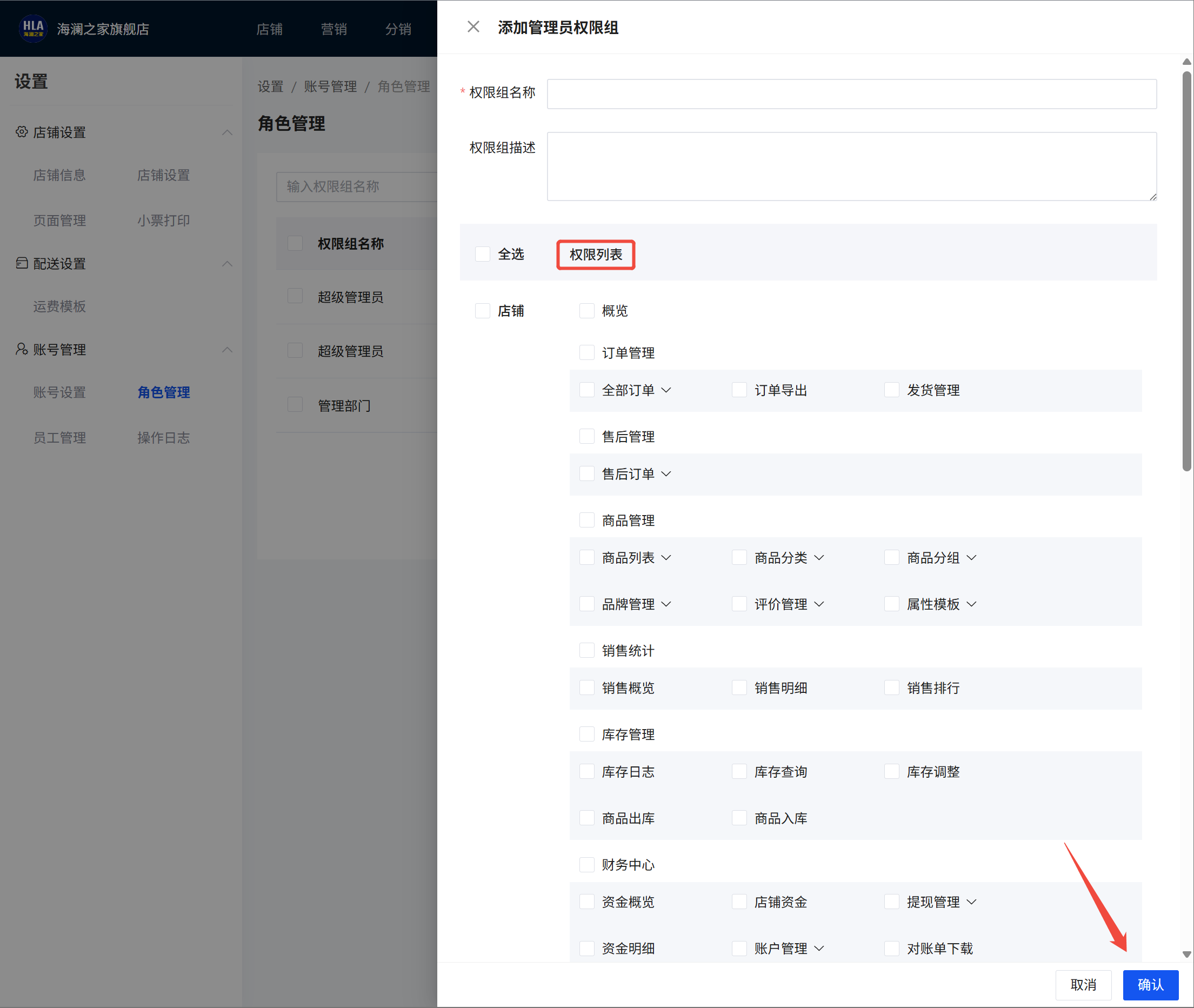The width and height of the screenshot is (1194, 1008).
Task: Click the 取消 button
Action: coord(1083,985)
